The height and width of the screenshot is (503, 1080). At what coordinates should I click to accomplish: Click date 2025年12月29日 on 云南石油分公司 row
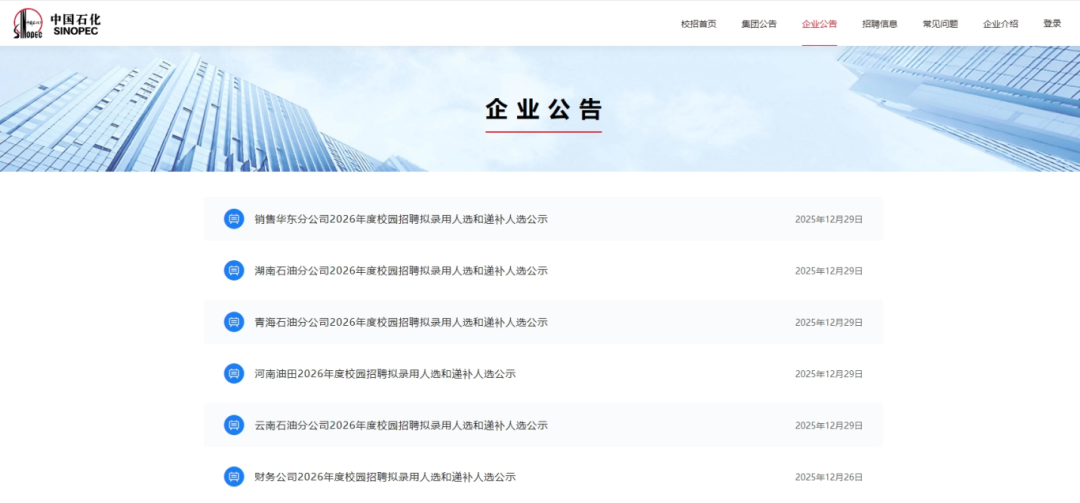point(829,426)
